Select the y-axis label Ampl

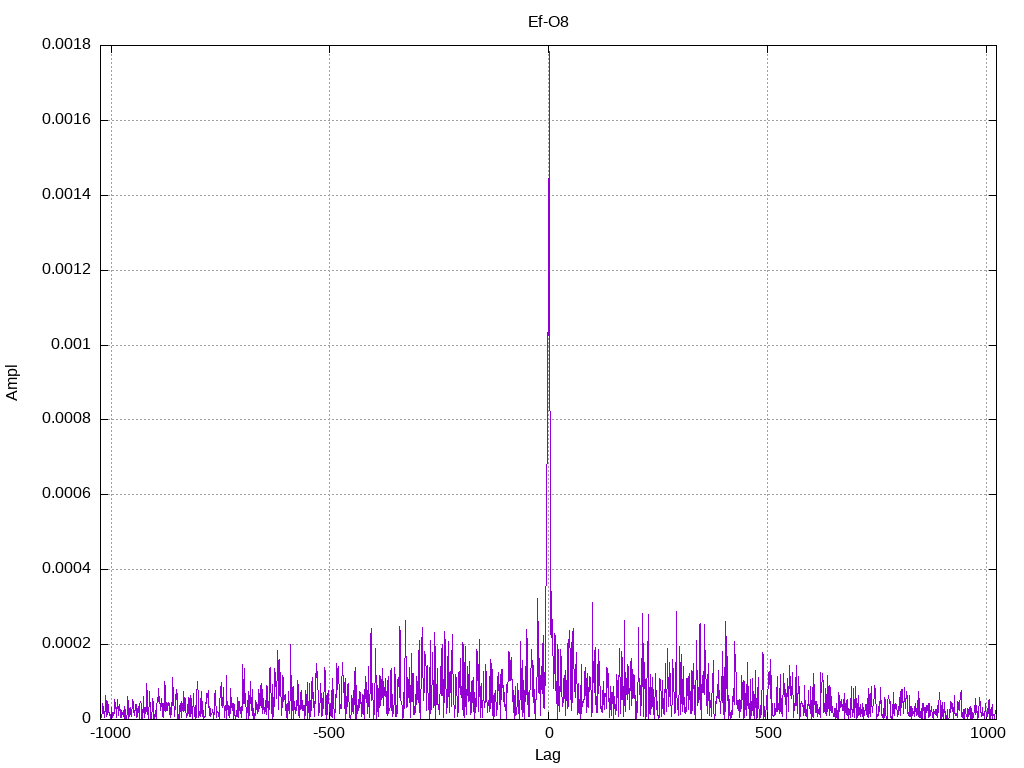12,383
